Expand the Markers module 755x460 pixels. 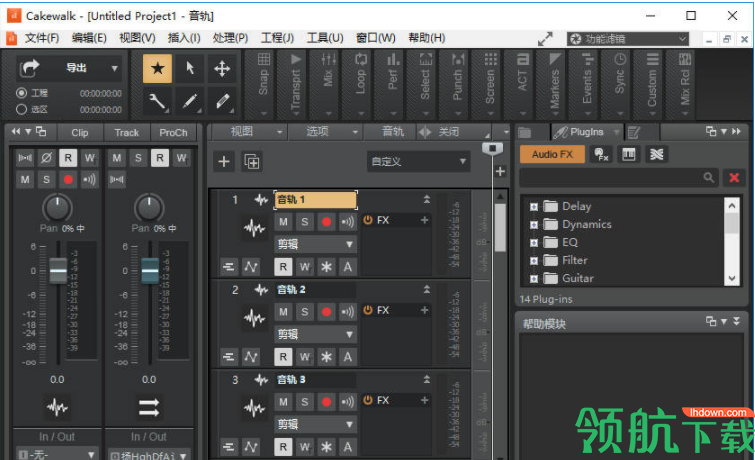tap(555, 85)
